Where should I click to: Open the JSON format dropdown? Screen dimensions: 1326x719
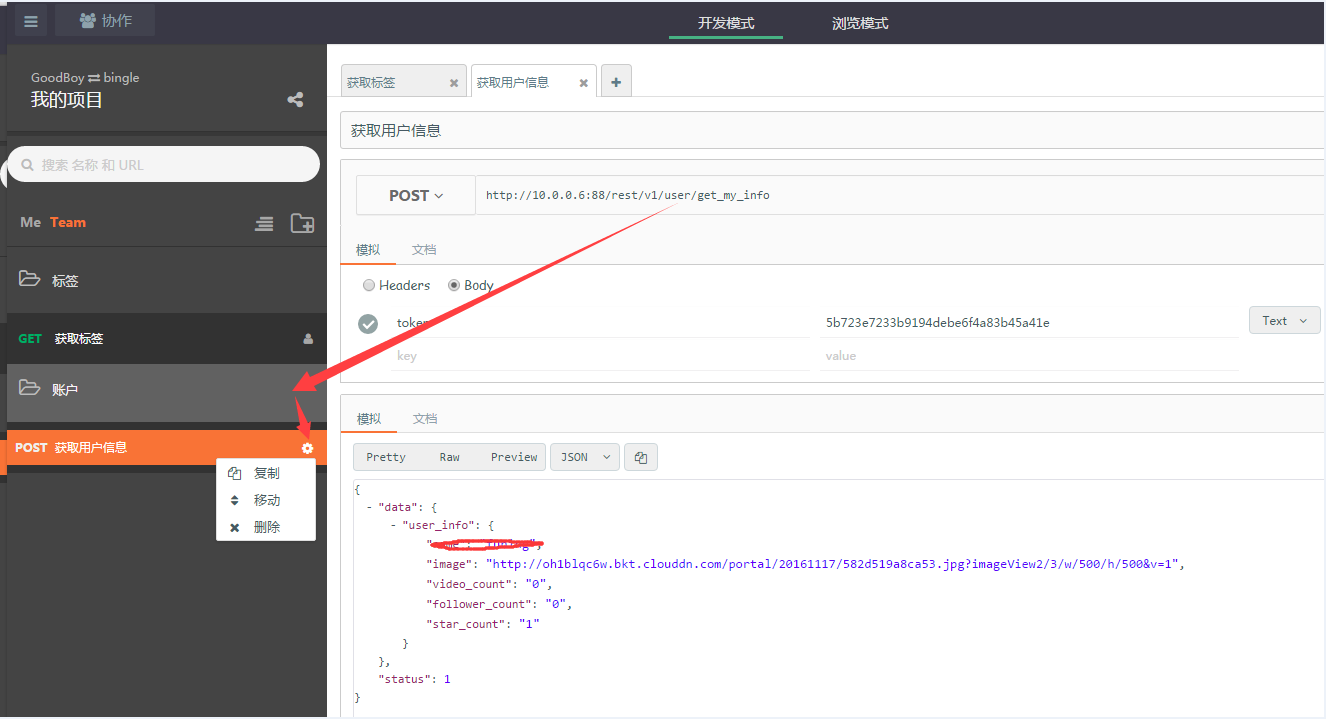(585, 457)
